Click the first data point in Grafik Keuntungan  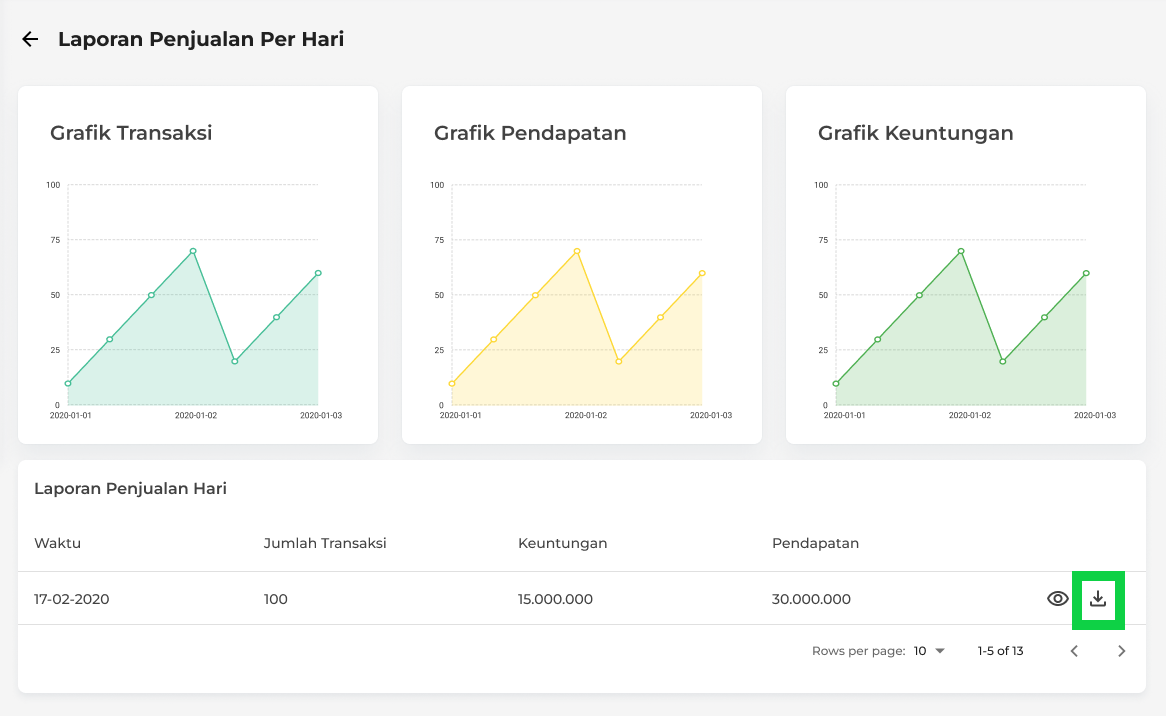pos(836,383)
